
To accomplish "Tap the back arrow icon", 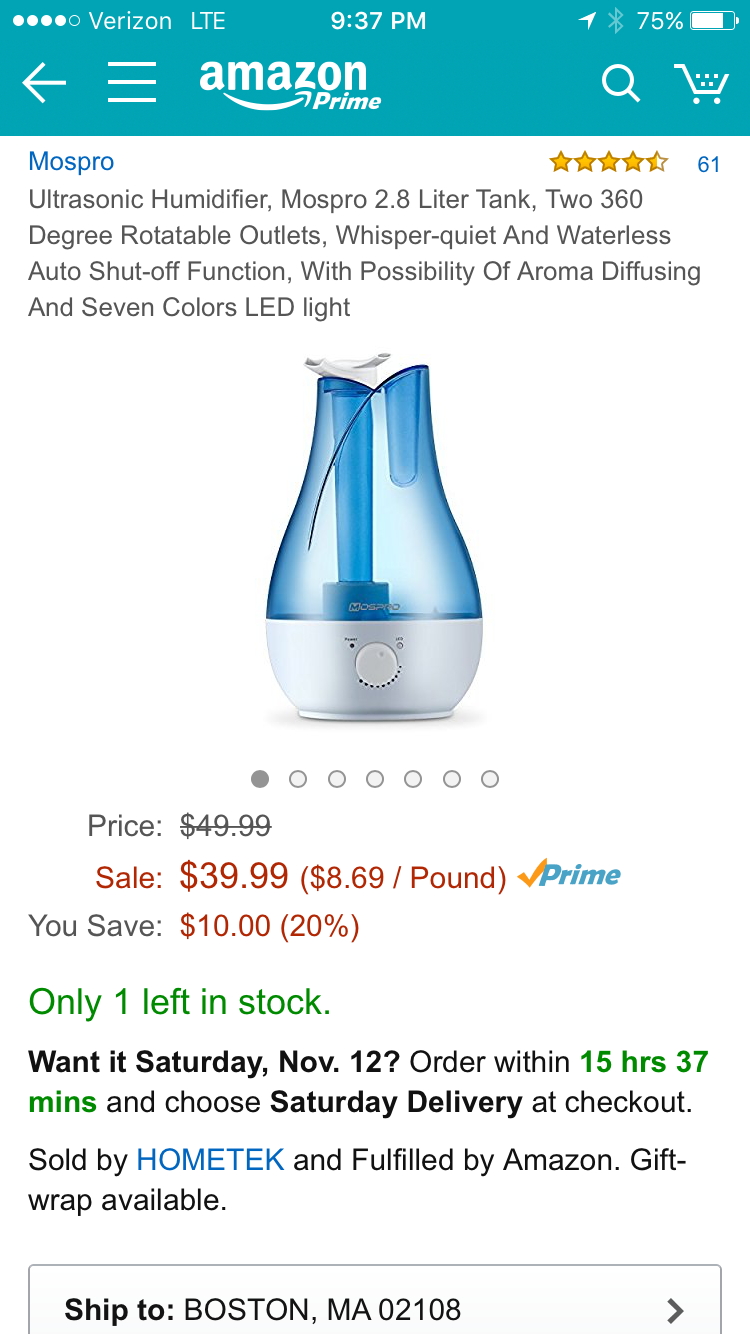I will [44, 84].
